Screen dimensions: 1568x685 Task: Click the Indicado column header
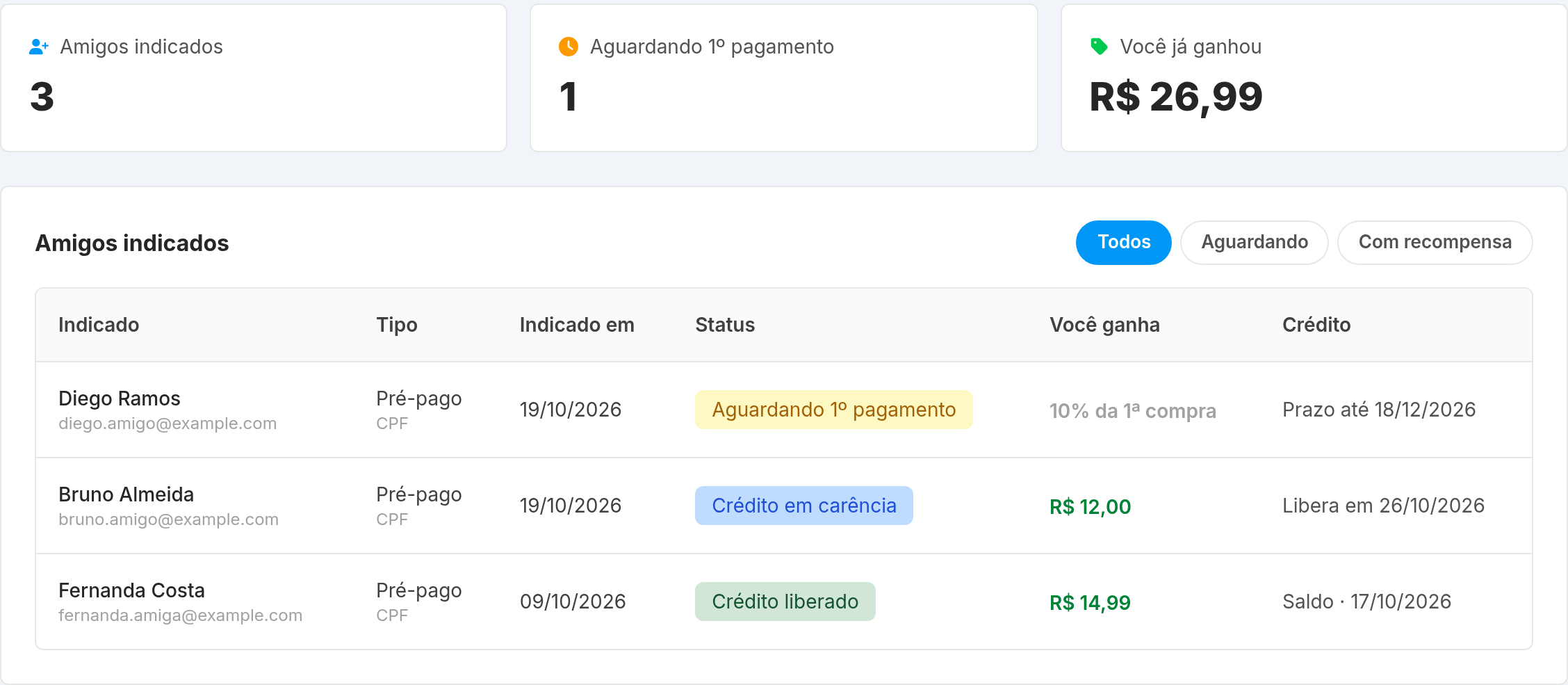(99, 325)
